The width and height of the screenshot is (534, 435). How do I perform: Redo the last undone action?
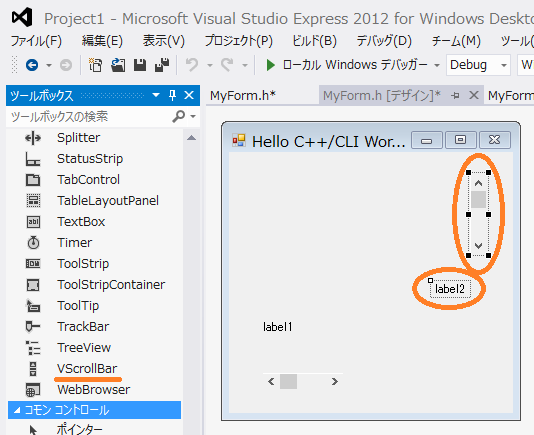[x=227, y=65]
